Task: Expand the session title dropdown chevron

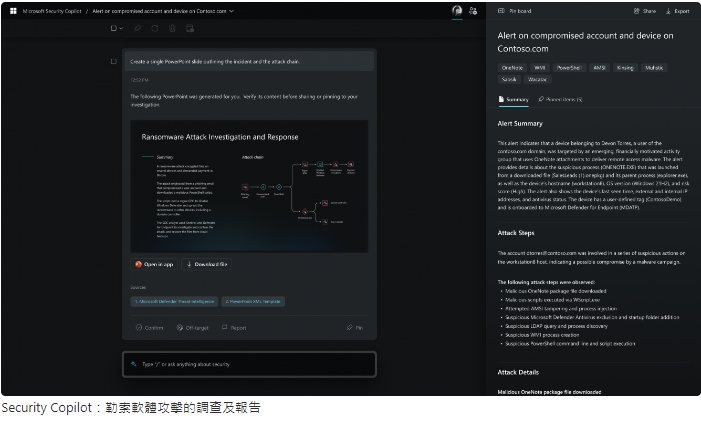Action: (x=232, y=11)
